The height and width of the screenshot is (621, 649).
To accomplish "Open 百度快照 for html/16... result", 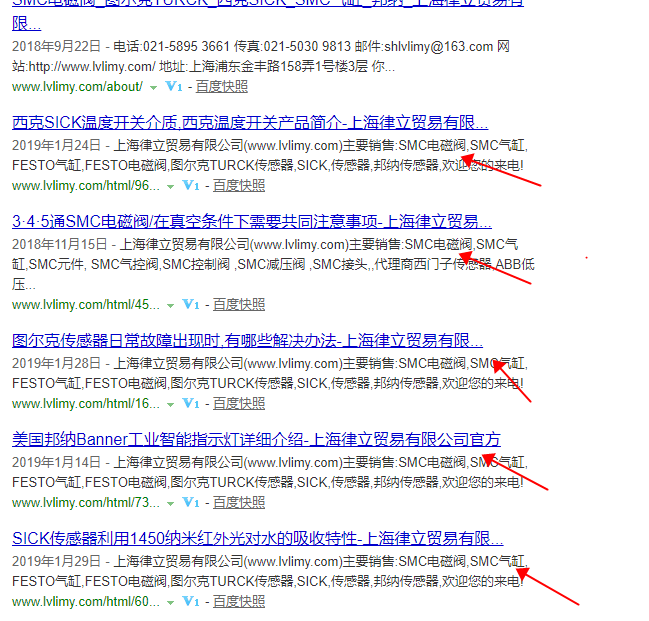I will (239, 404).
